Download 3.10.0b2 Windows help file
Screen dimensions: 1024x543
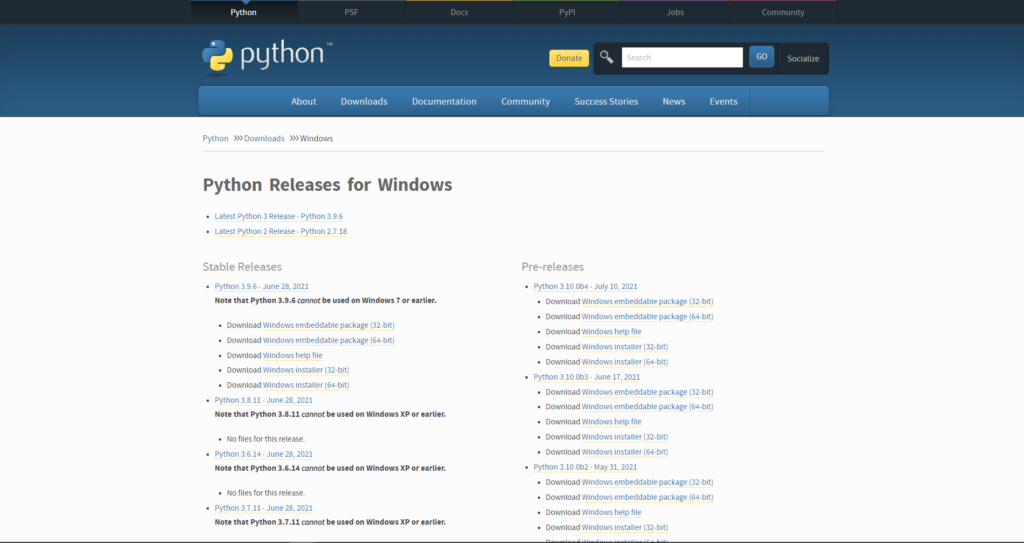click(x=611, y=512)
